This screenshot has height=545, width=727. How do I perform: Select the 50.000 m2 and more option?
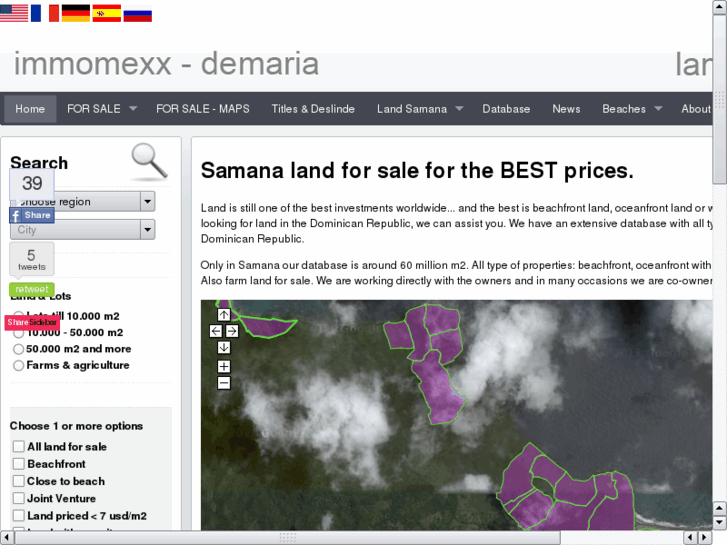coord(19,349)
